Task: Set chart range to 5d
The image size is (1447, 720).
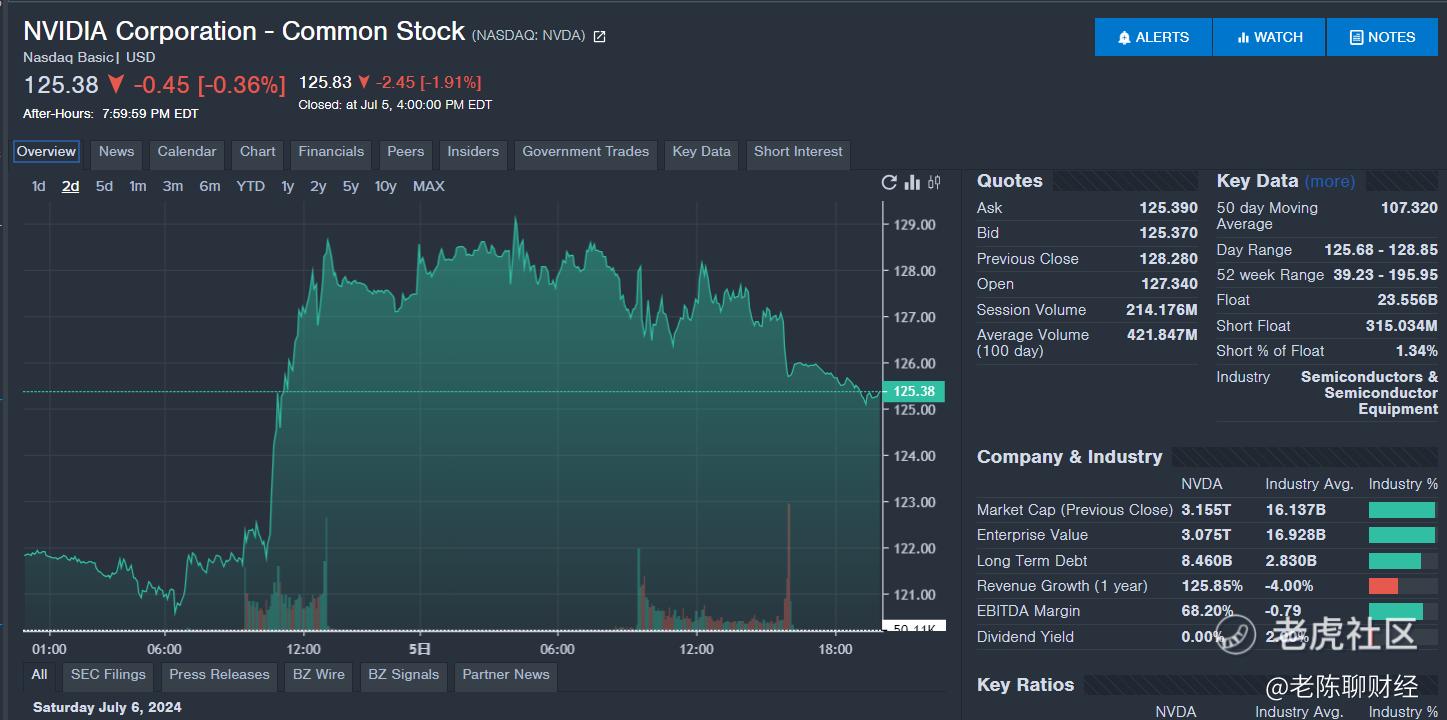Action: [104, 186]
